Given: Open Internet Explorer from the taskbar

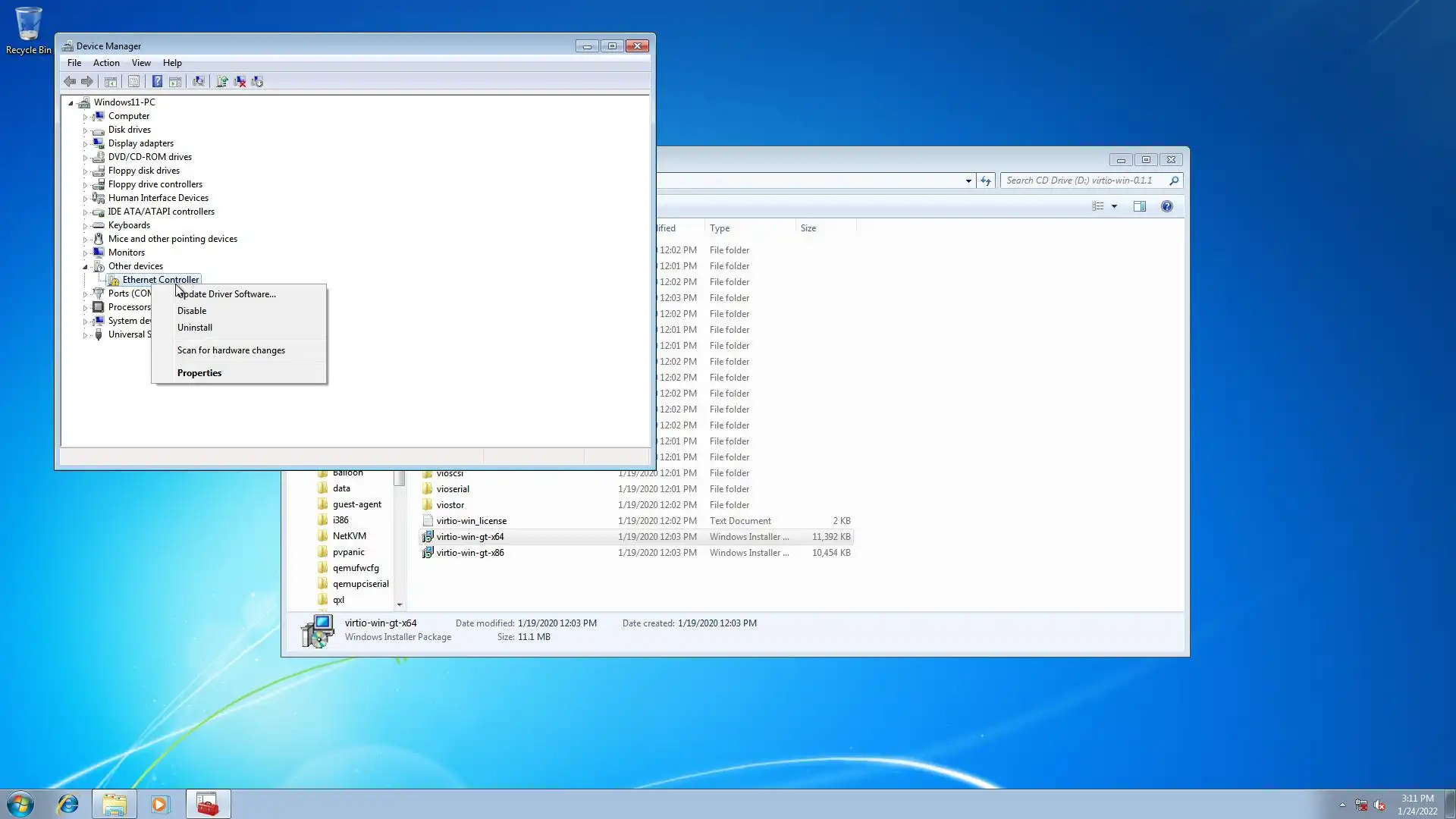Looking at the screenshot, I should [x=68, y=804].
